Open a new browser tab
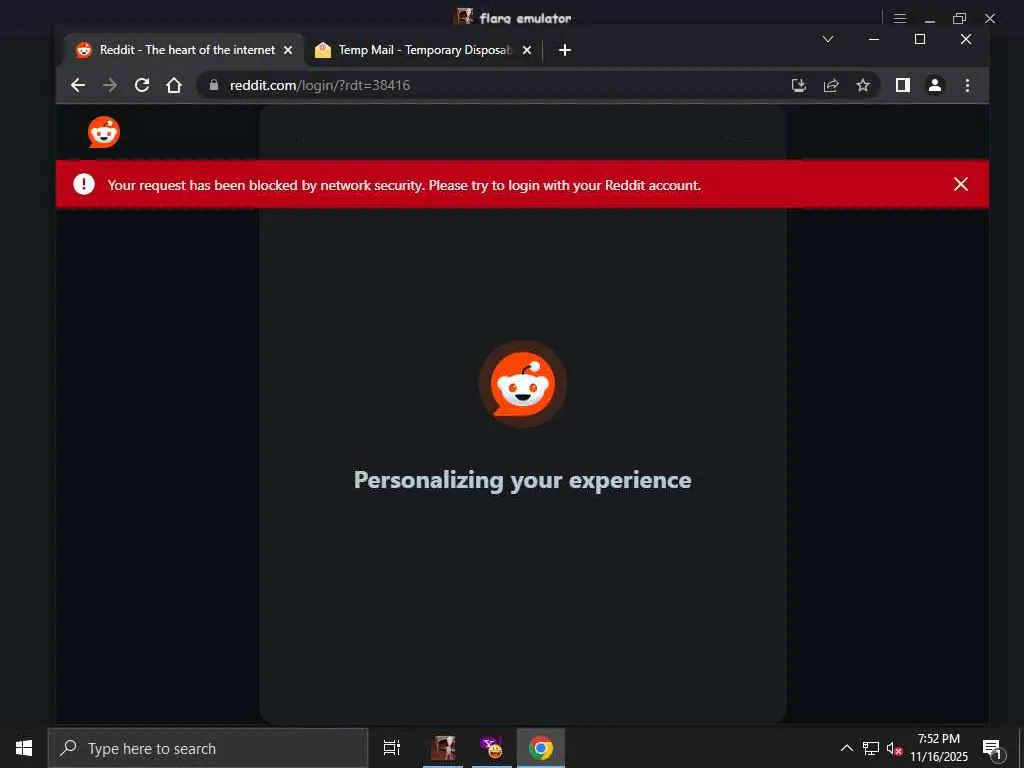This screenshot has height=768, width=1024. coord(565,50)
